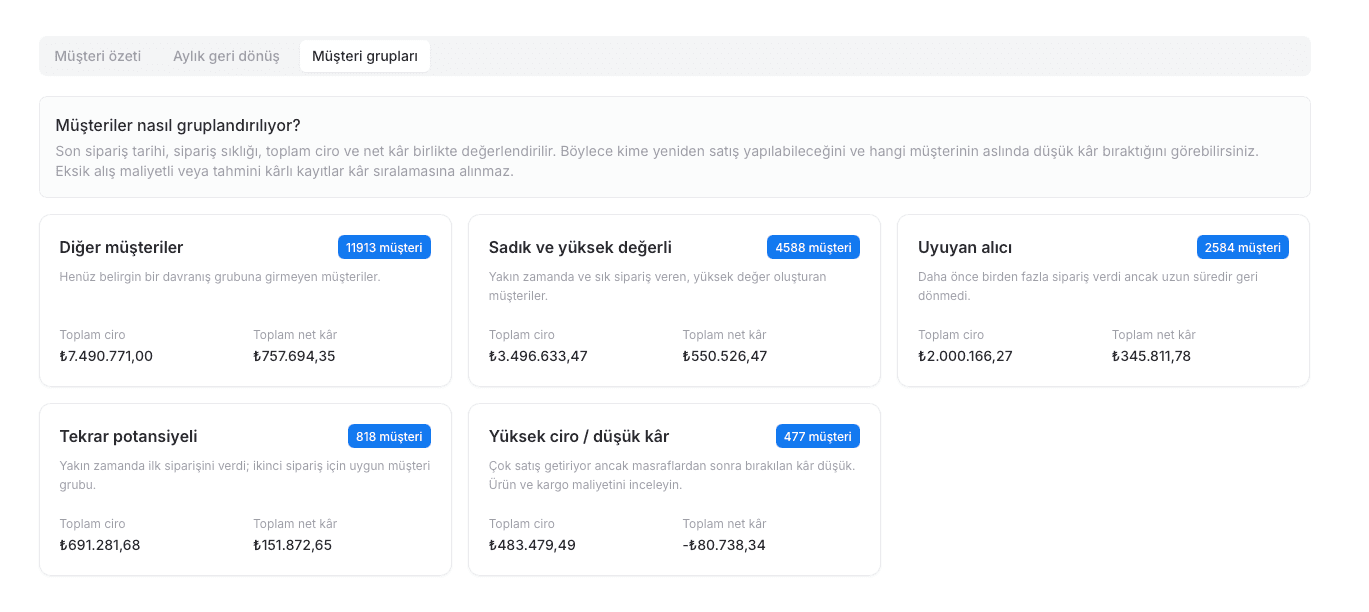Open the Yüksek ciro / düşük kâr heading
Image resolution: width=1369 pixels, height=612 pixels.
[579, 436]
